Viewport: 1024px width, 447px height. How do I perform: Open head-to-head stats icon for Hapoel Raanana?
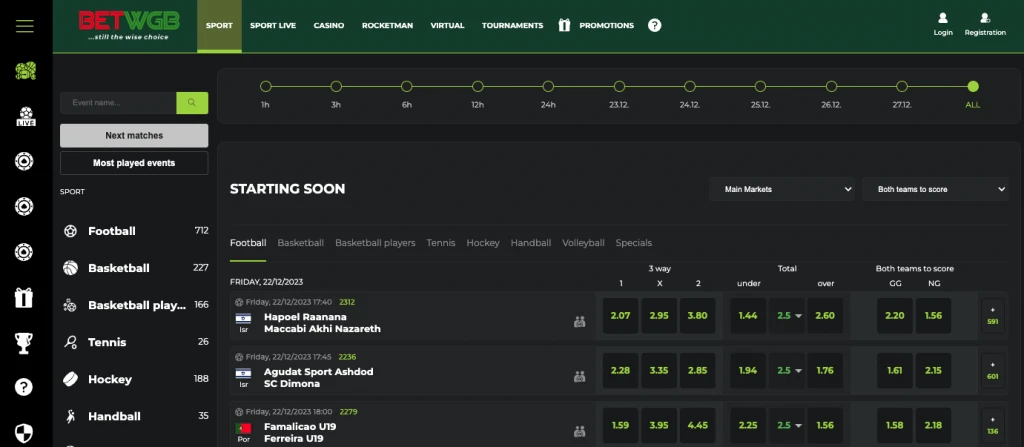[x=579, y=322]
